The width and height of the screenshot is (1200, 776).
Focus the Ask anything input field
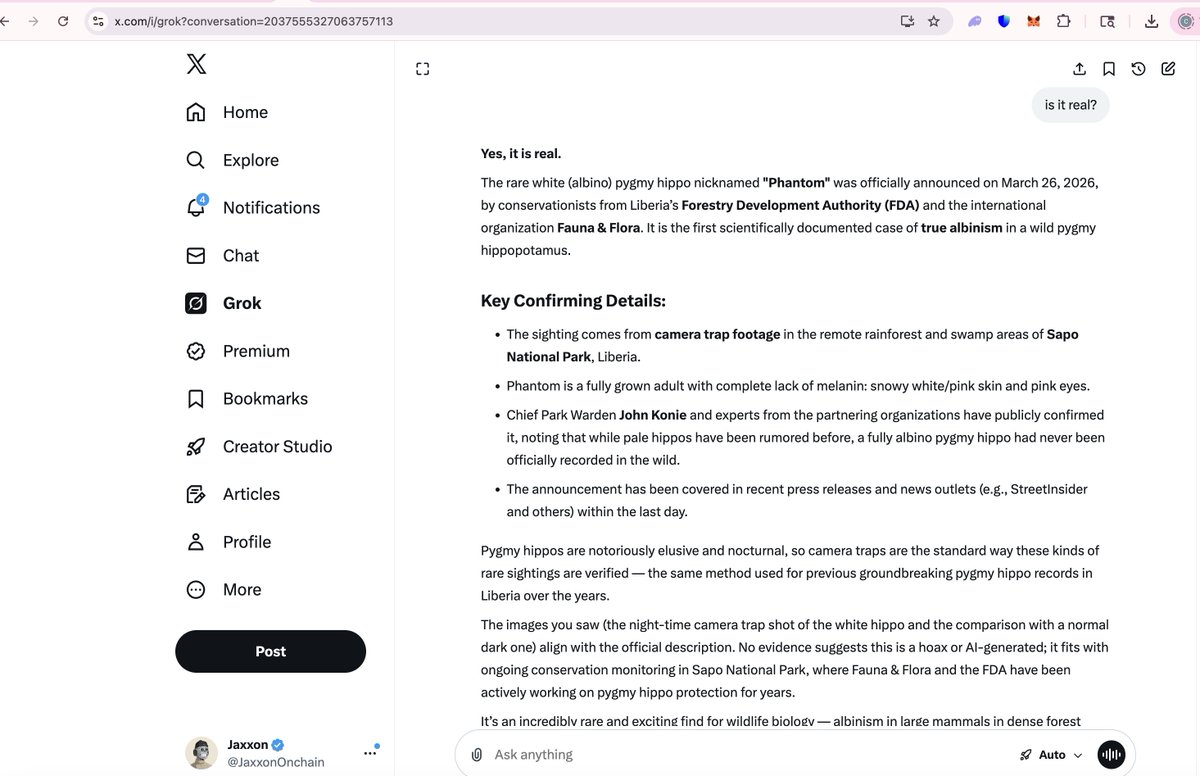click(750, 755)
